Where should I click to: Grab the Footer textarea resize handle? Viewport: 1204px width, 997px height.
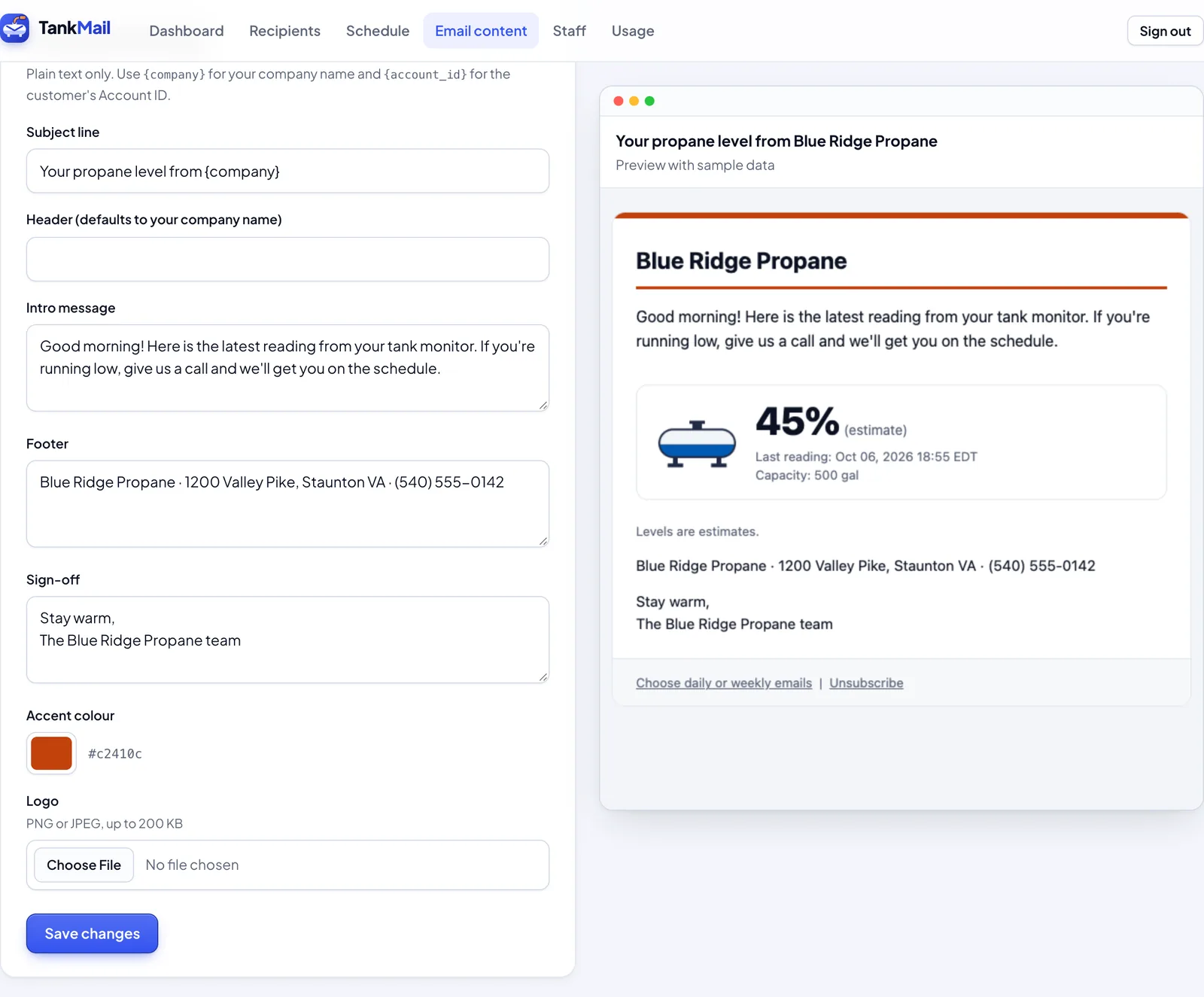pyautogui.click(x=543, y=541)
